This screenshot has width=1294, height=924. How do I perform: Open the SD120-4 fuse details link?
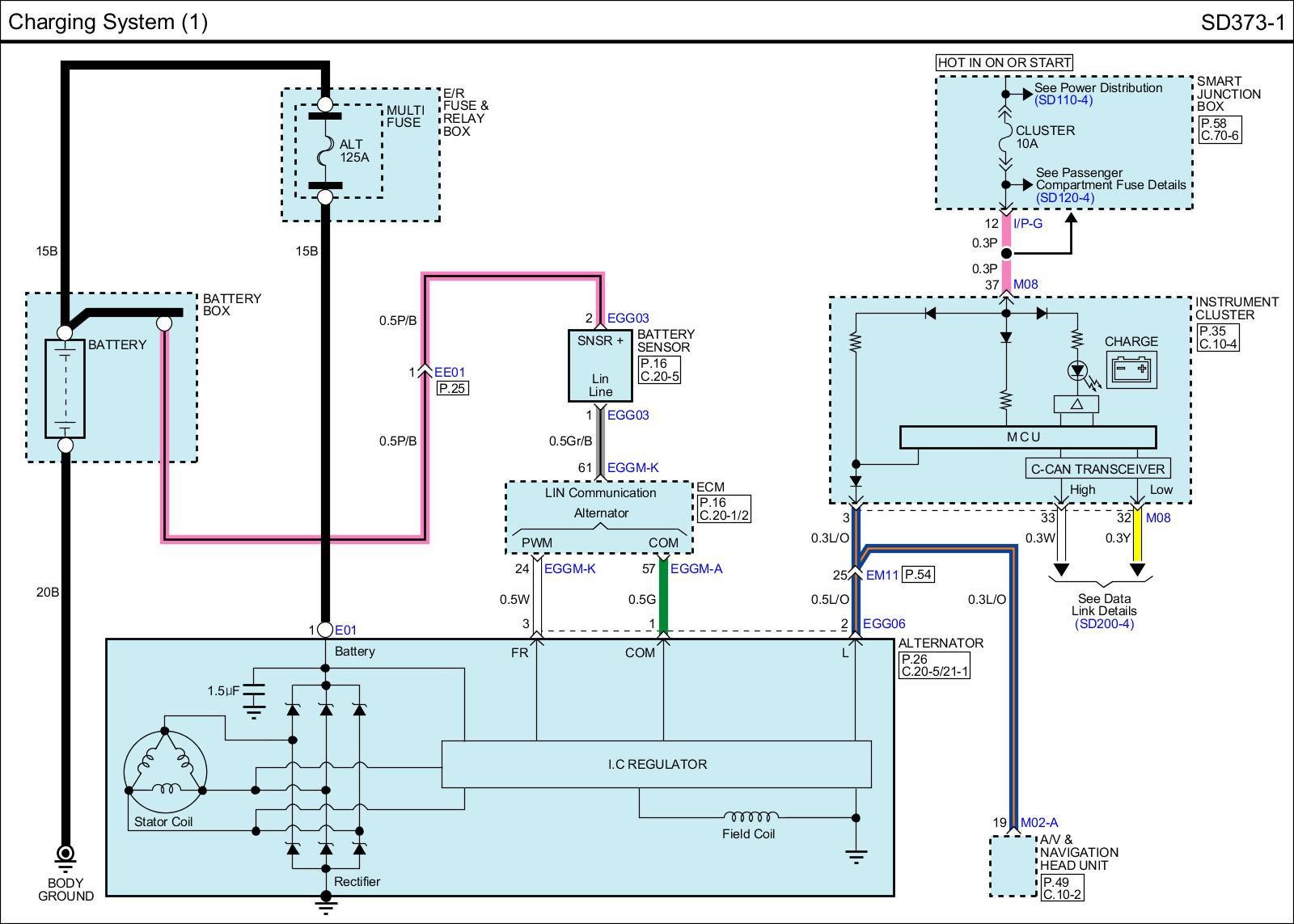1065,197
